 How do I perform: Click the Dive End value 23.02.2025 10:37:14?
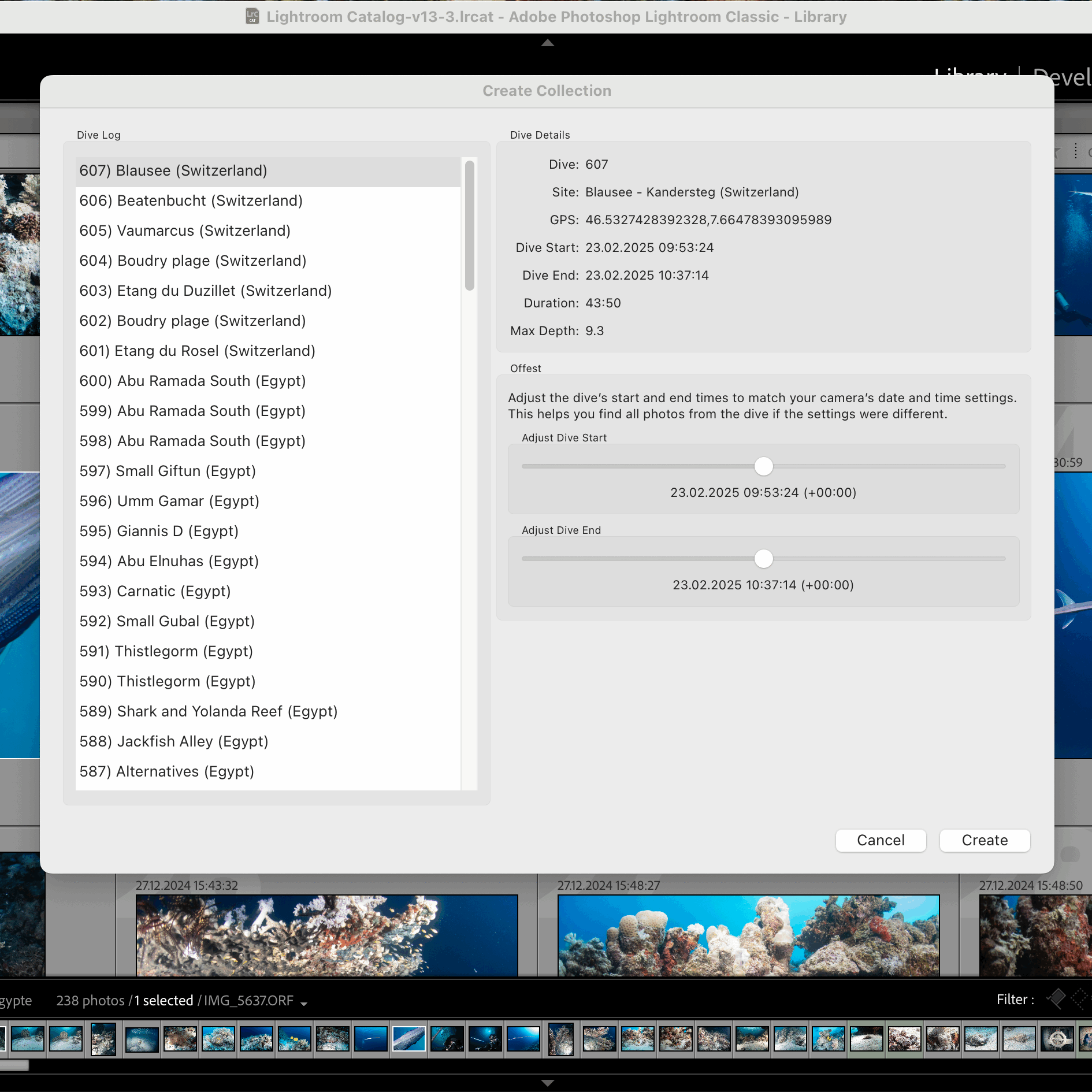pyautogui.click(x=647, y=276)
